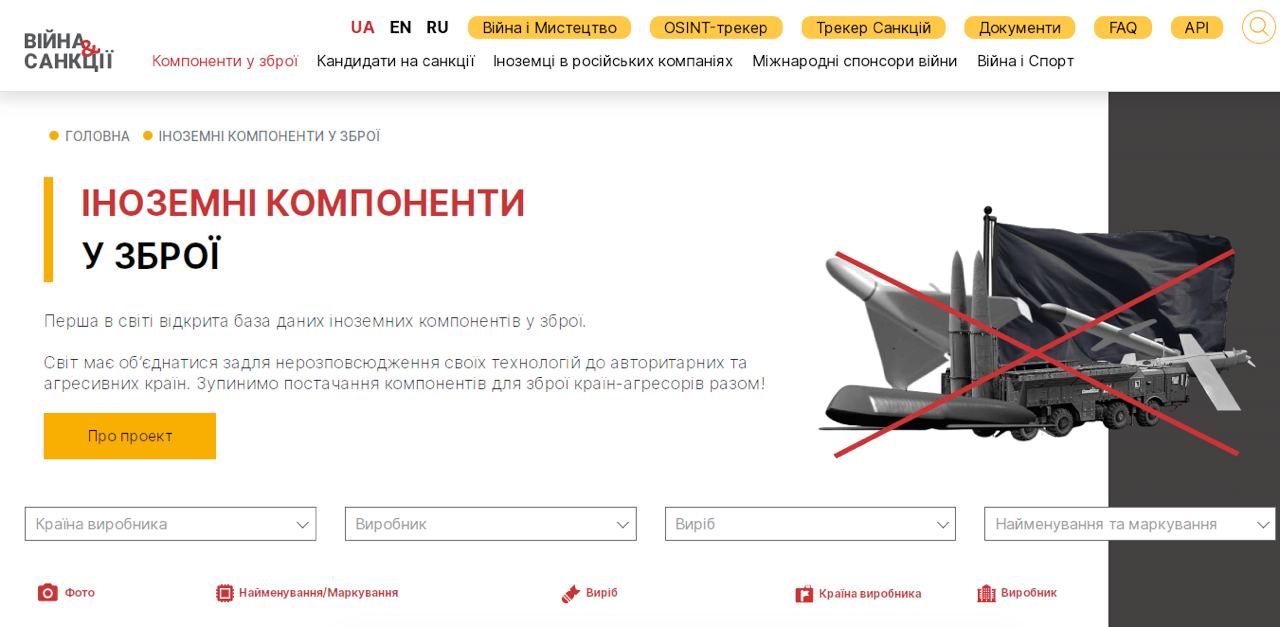This screenshot has width=1280, height=627.
Task: Go to Міжнародні спонсори війни section
Action: click(854, 62)
